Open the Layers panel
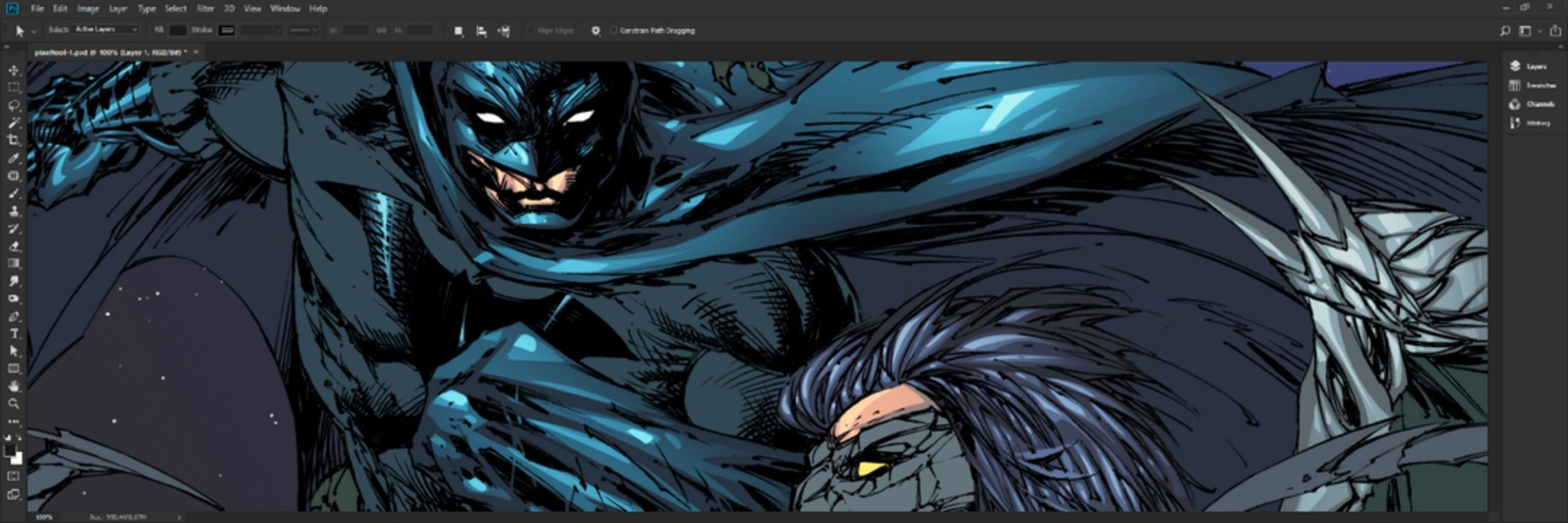The height and width of the screenshot is (523, 1568). (1528, 66)
